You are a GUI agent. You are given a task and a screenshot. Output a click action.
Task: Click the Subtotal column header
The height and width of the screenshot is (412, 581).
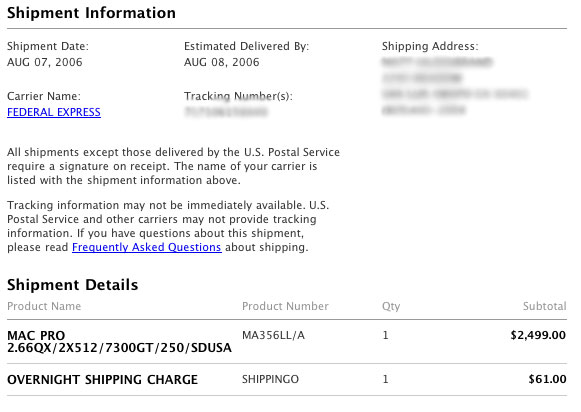coord(544,306)
